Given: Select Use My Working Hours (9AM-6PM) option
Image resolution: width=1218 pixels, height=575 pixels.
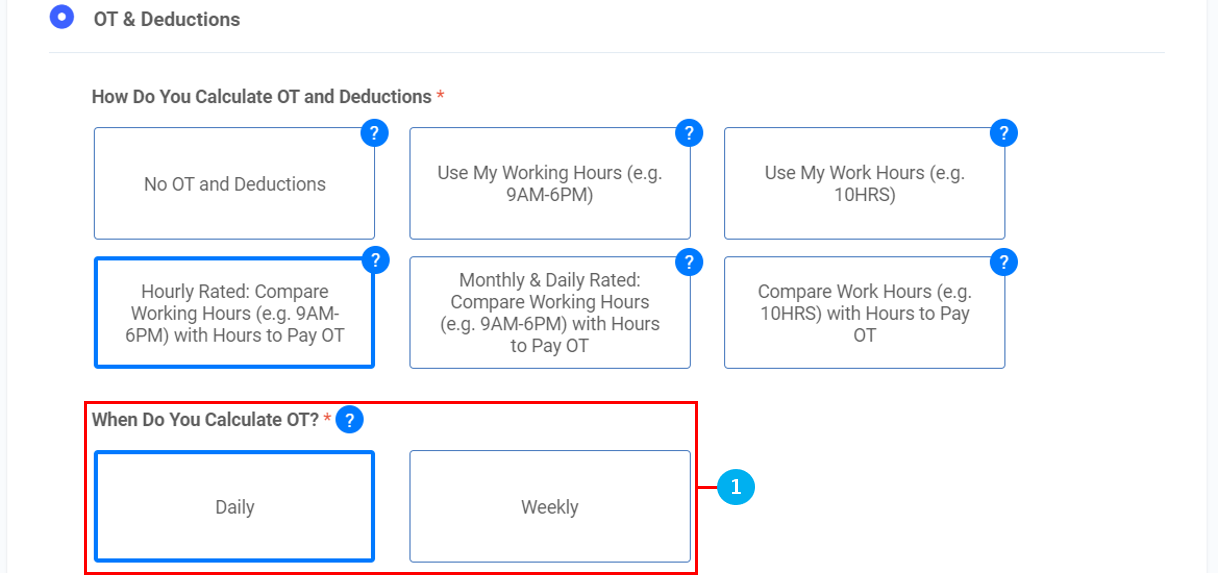Looking at the screenshot, I should coord(549,184).
